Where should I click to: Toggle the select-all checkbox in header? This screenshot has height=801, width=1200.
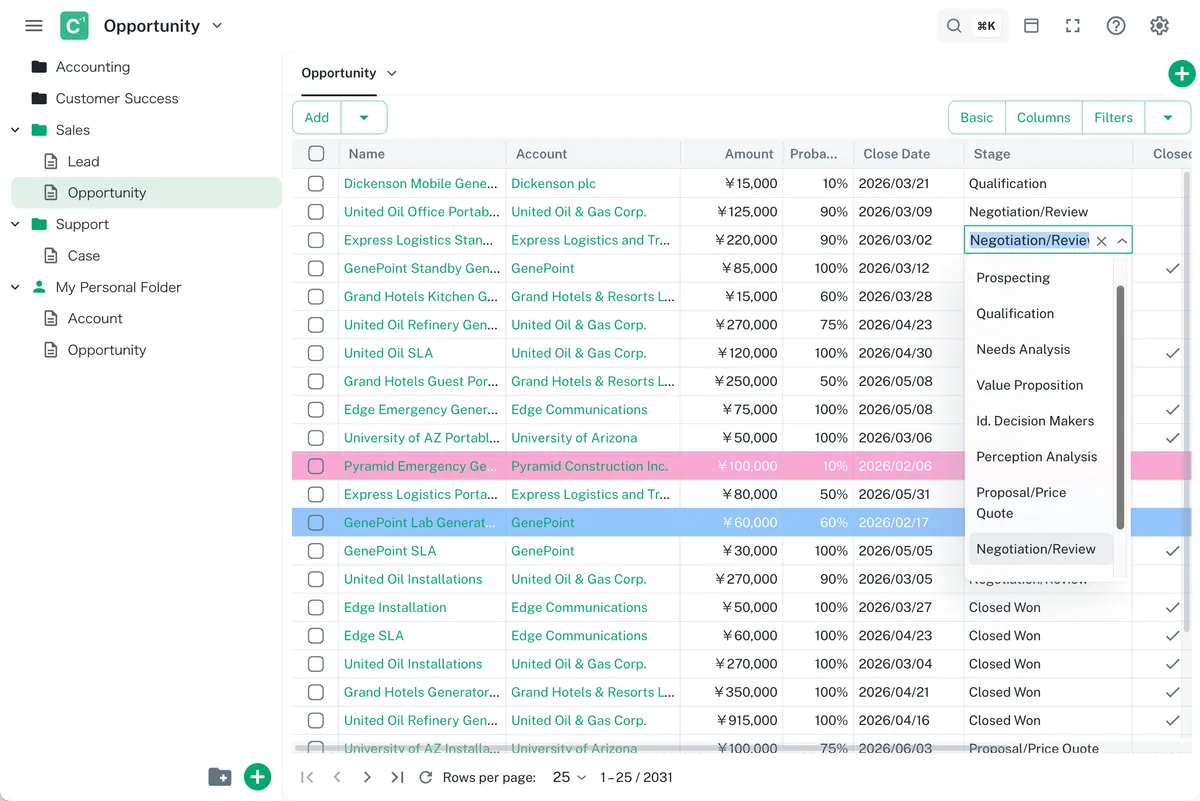(316, 154)
